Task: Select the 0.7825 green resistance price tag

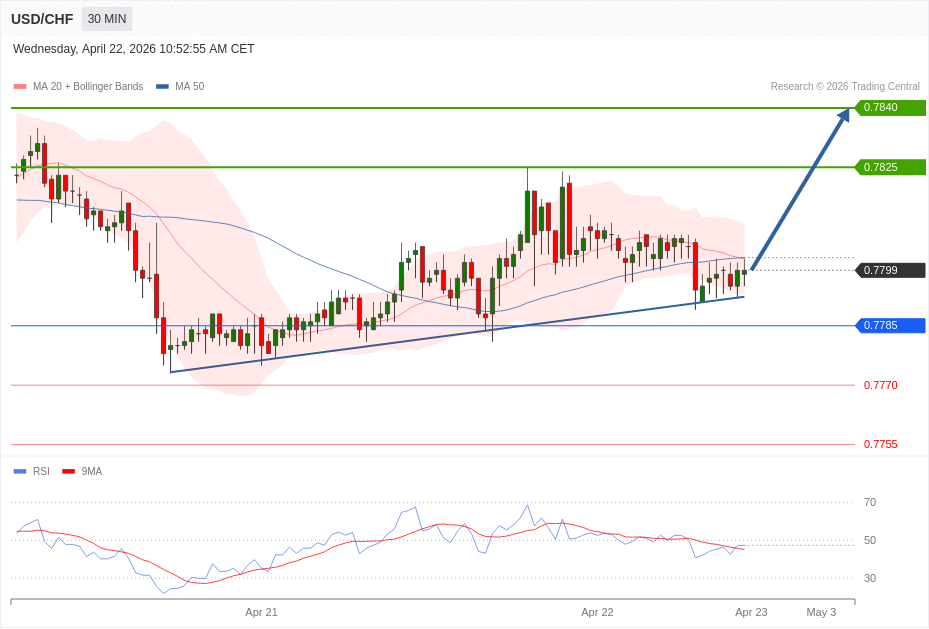Action: point(889,167)
